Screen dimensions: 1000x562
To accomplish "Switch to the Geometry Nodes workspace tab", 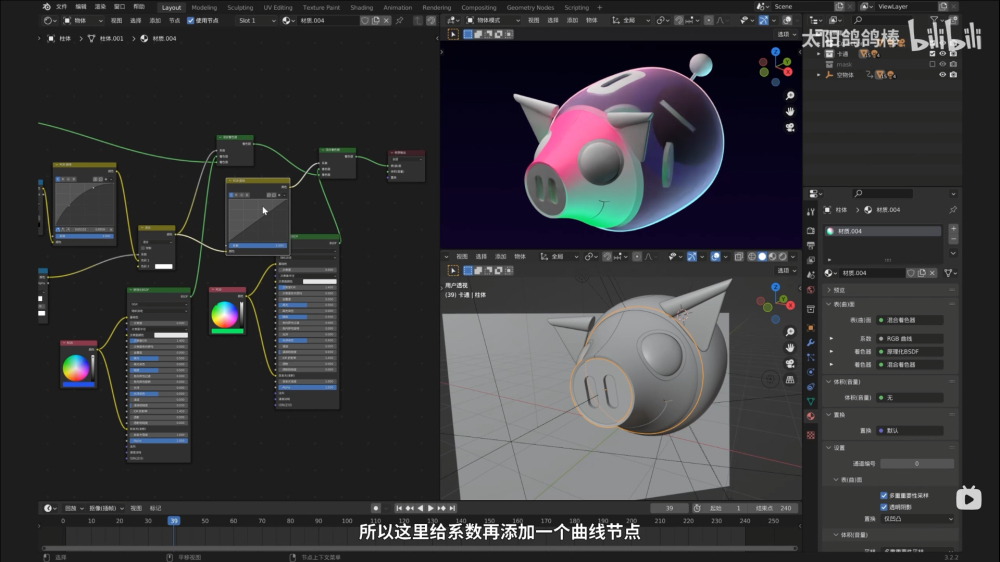I will click(x=530, y=8).
